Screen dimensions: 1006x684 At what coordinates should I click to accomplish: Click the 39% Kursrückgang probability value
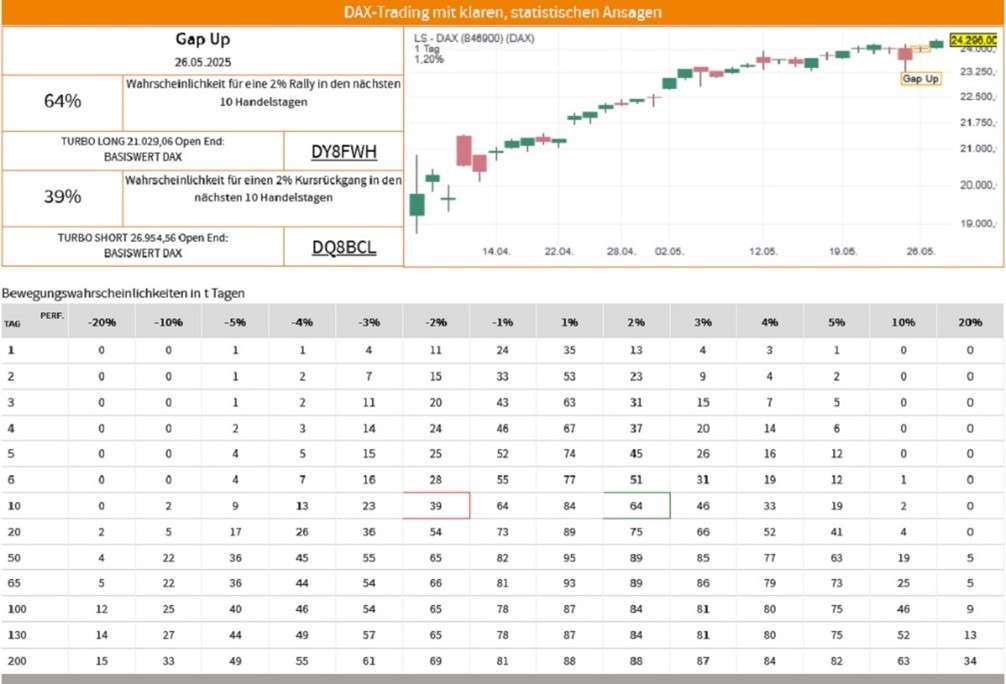(x=62, y=196)
